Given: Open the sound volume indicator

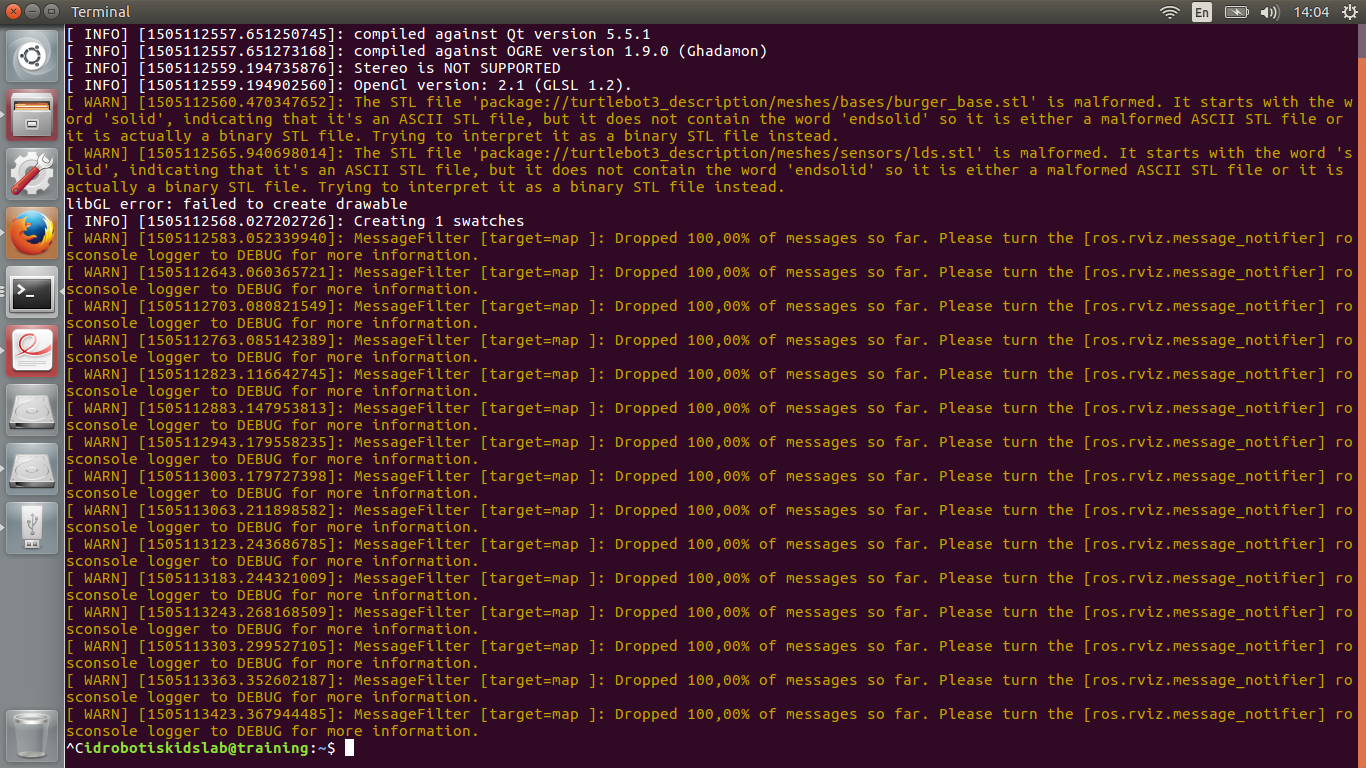Looking at the screenshot, I should [1270, 12].
